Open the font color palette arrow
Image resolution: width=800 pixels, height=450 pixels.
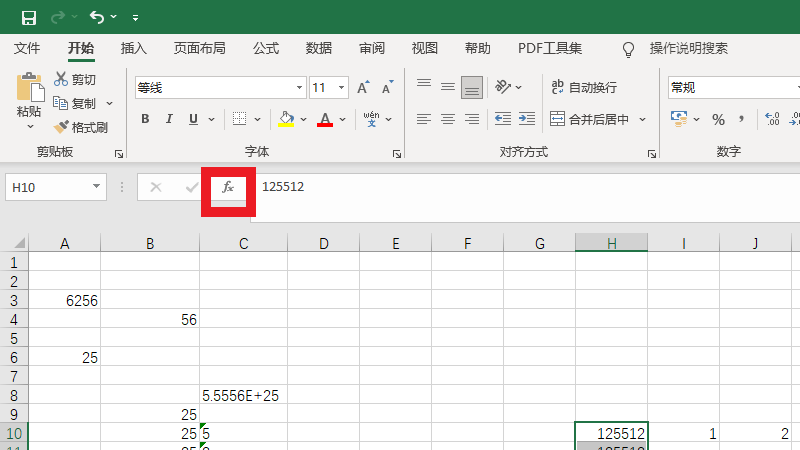coord(342,119)
